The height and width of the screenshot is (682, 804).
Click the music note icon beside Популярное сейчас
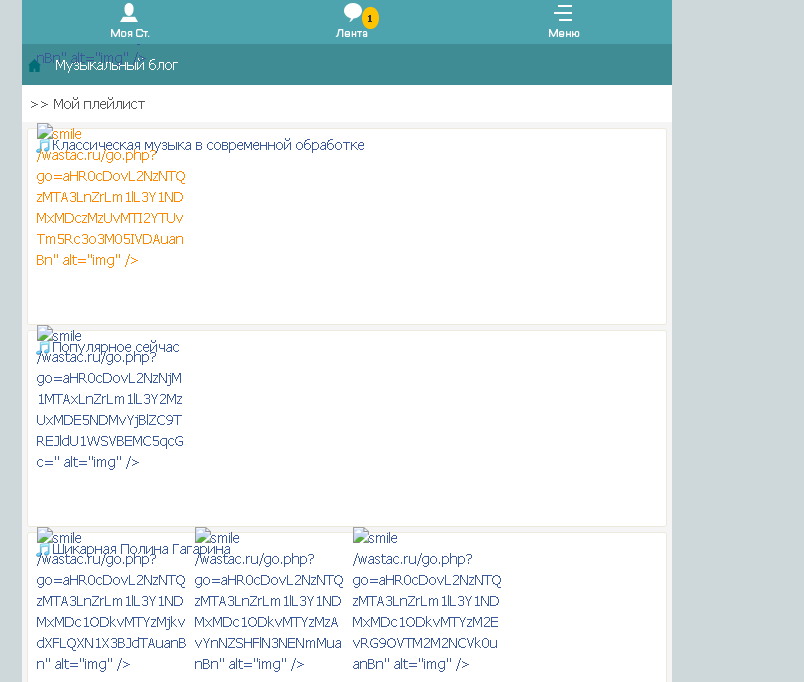pos(44,348)
